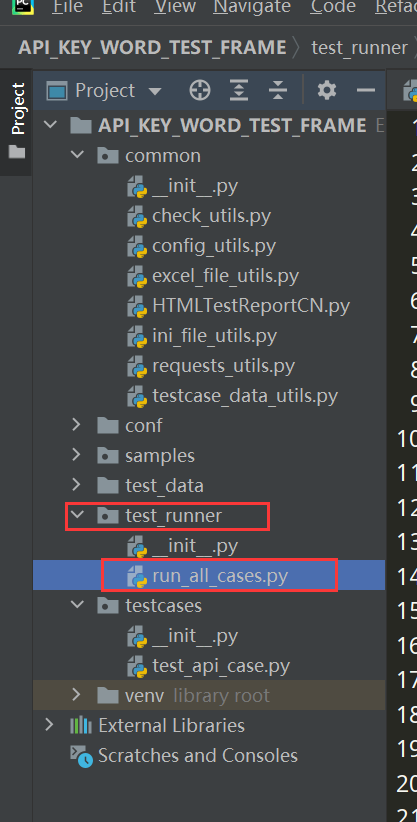The height and width of the screenshot is (822, 417).
Task: Click the Python file icon of check_utils.py
Action: pos(137,217)
